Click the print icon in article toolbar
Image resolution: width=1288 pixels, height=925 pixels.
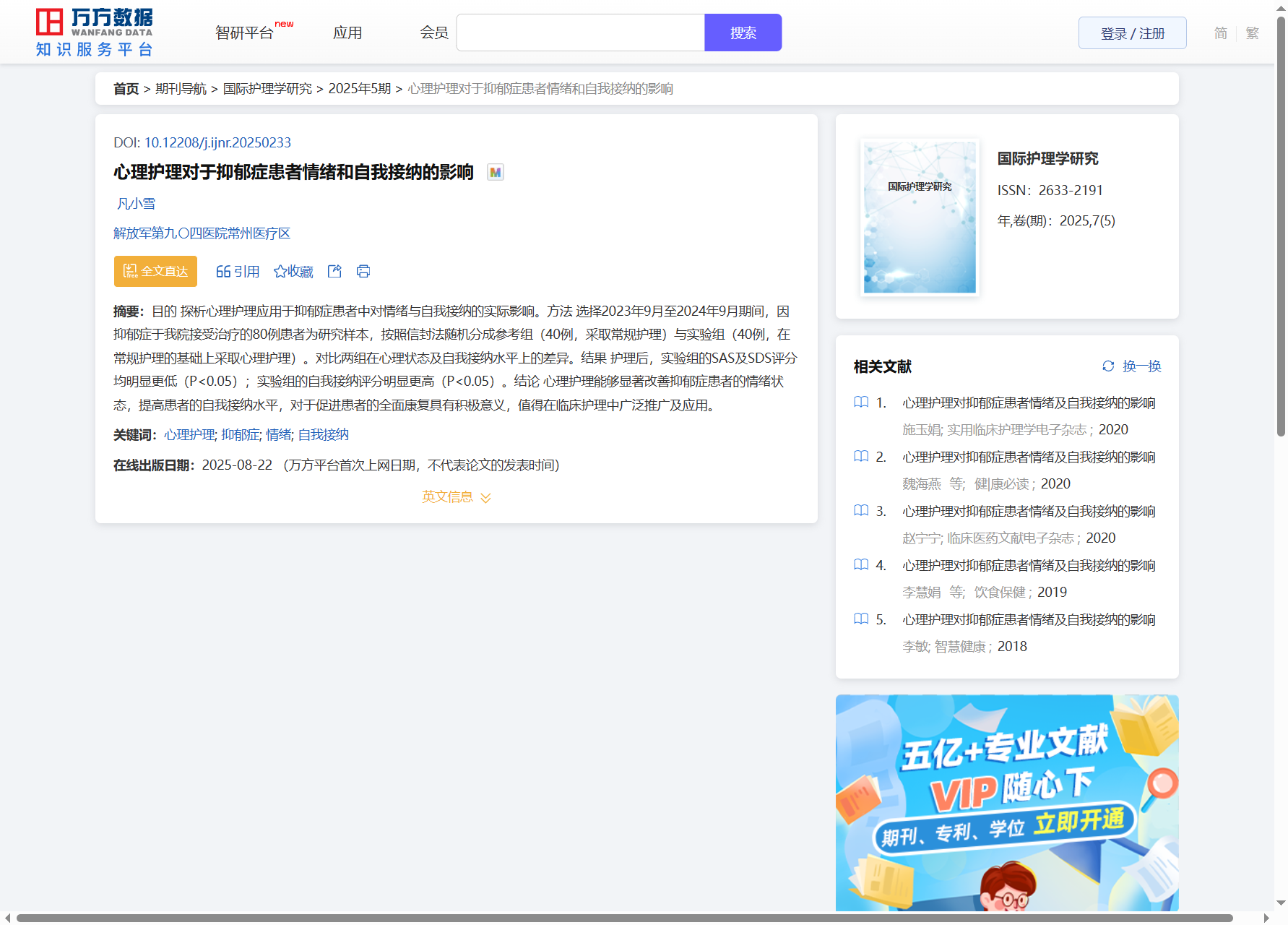[363, 271]
